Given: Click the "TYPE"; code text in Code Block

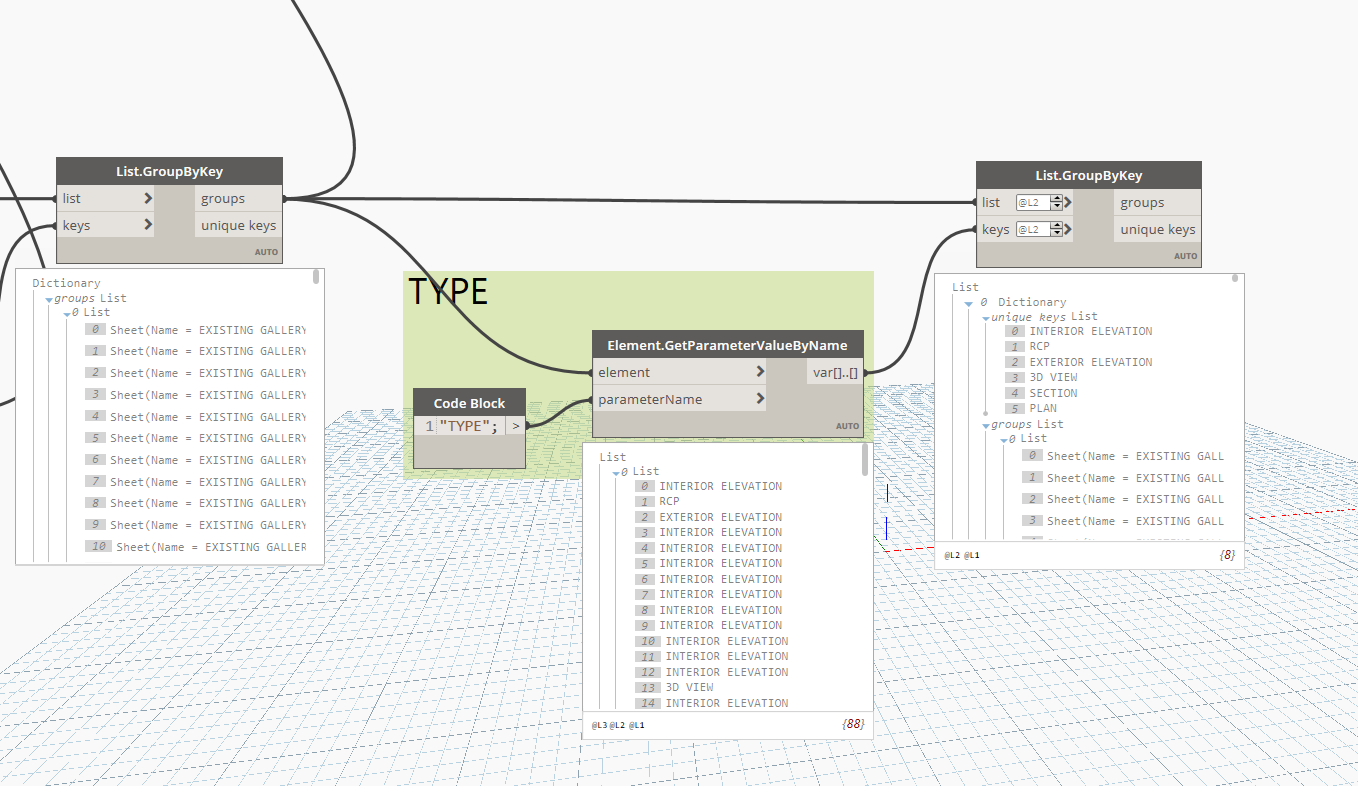Looking at the screenshot, I should coord(469,426).
